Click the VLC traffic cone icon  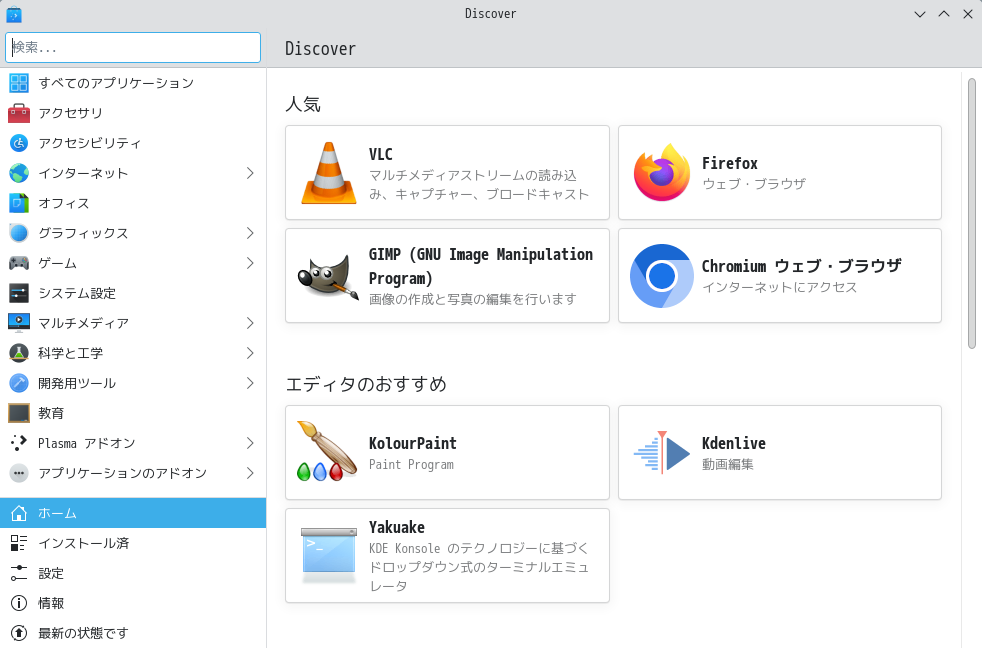click(x=329, y=173)
